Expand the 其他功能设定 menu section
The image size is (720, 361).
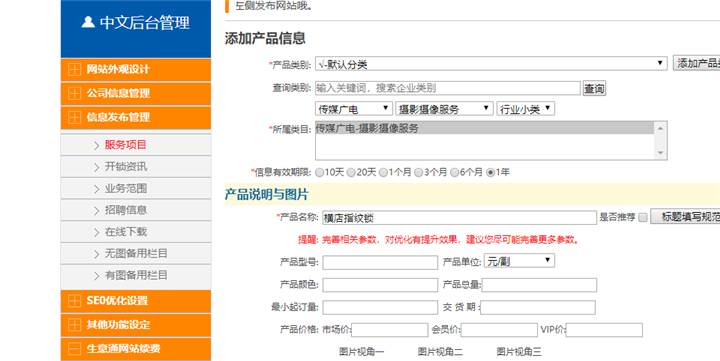[x=136, y=325]
